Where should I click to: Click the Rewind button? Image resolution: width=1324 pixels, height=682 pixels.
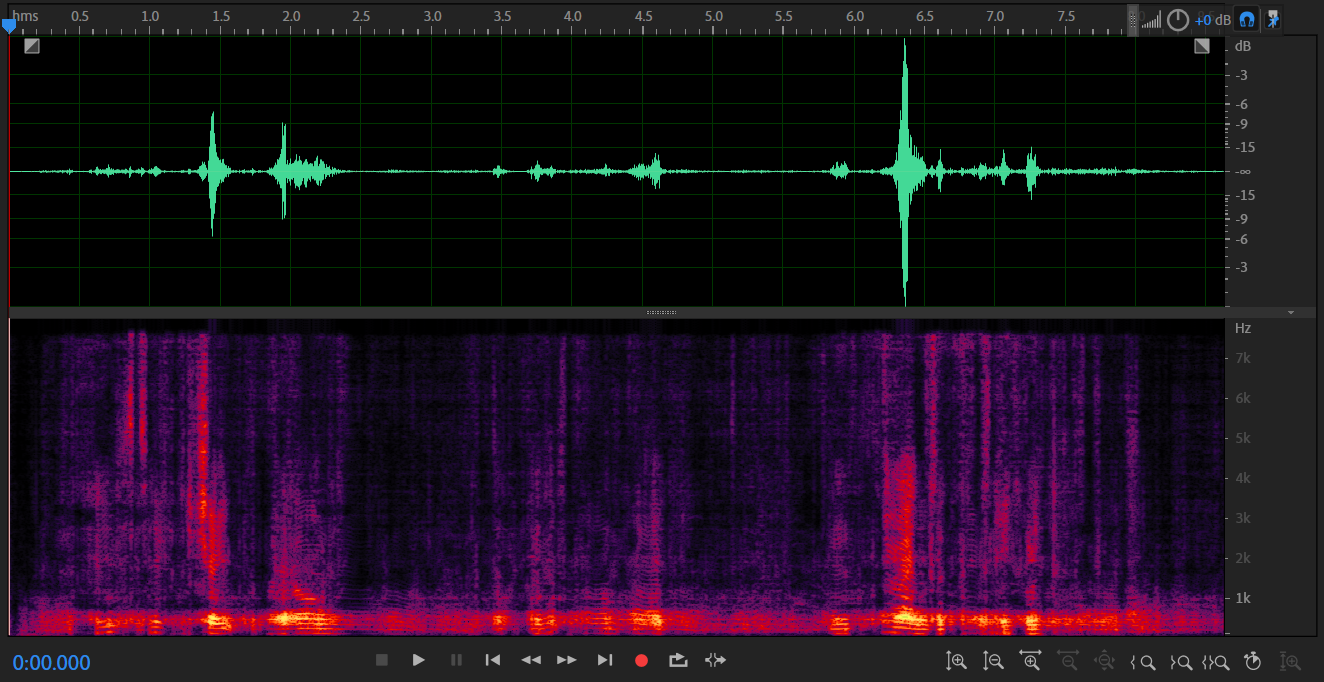tap(531, 660)
